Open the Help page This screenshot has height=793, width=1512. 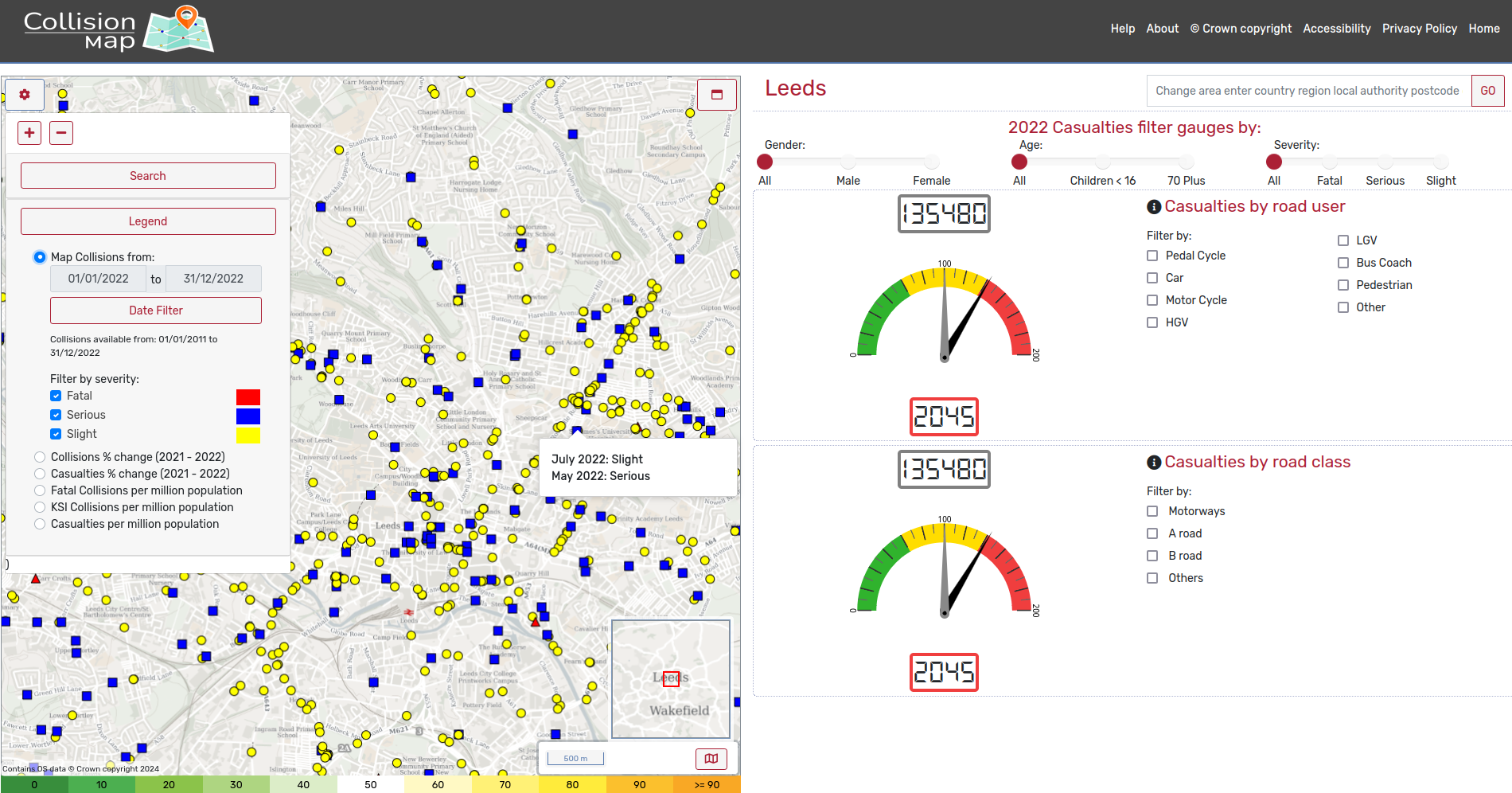[x=1123, y=29]
